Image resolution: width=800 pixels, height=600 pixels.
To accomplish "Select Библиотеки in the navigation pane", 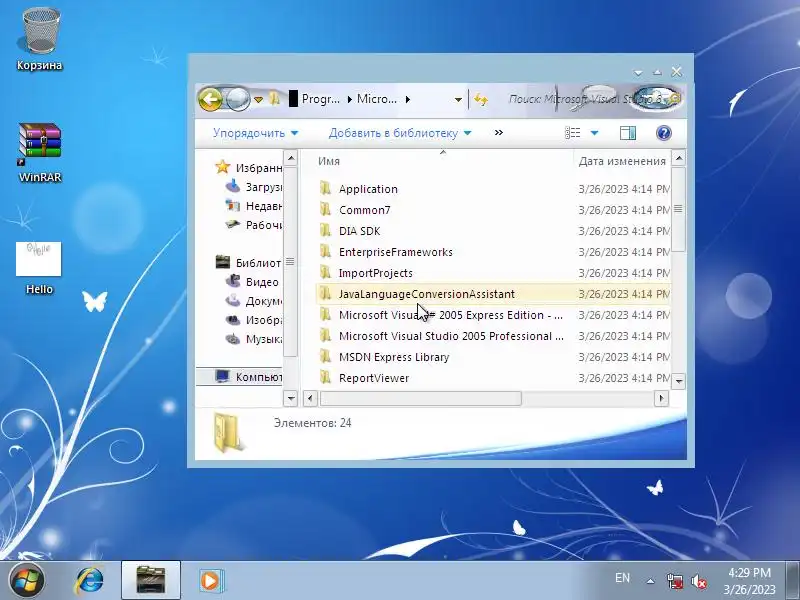I will (x=249, y=263).
